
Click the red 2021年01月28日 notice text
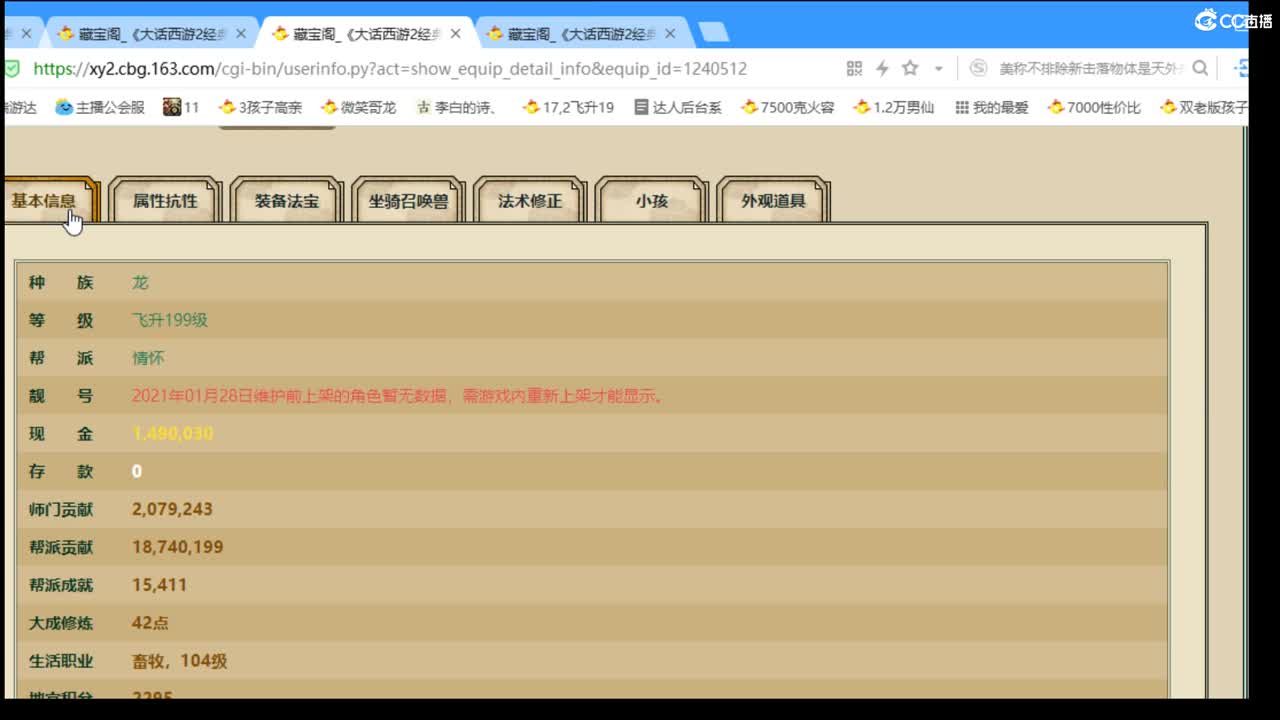(398, 396)
